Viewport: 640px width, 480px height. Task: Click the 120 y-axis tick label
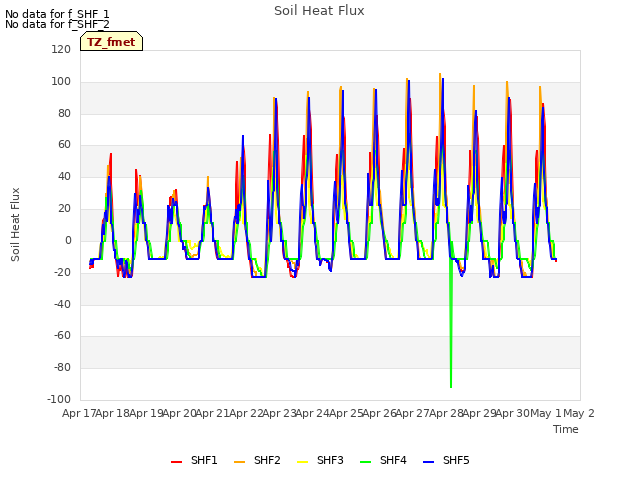coord(61,49)
